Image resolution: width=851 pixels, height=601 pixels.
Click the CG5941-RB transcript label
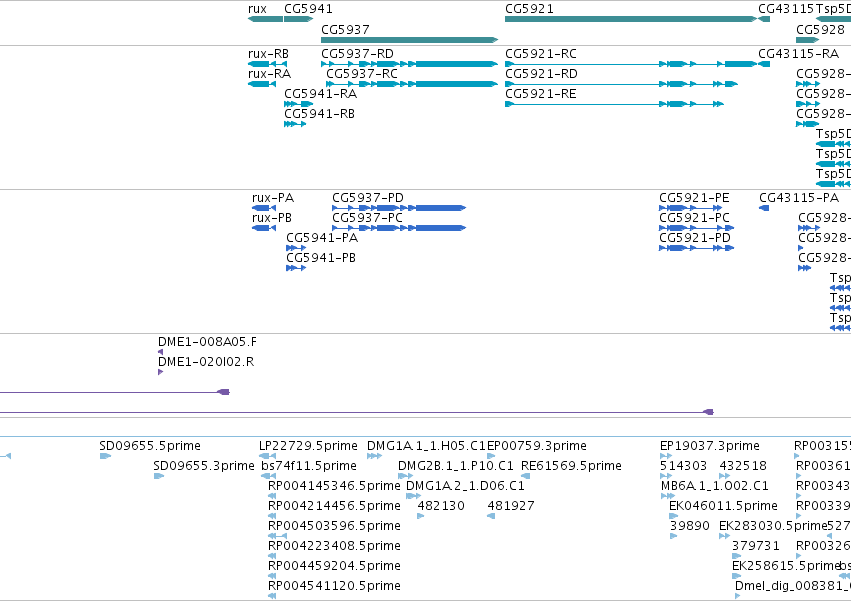click(x=320, y=114)
